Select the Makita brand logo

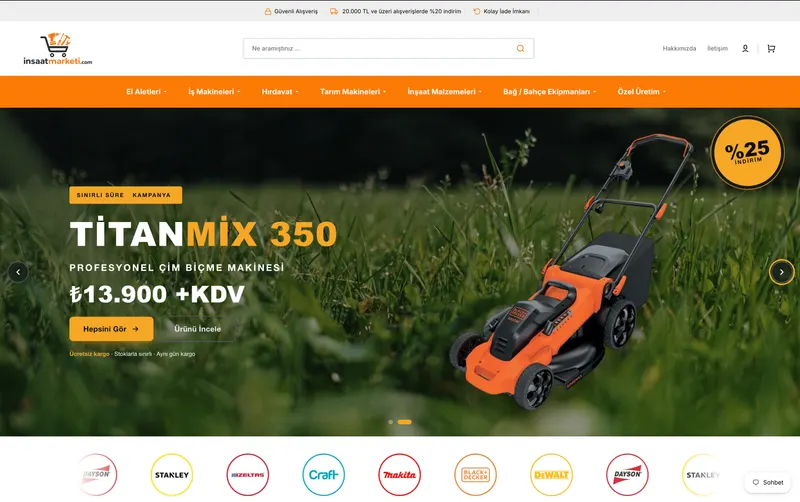click(x=399, y=474)
